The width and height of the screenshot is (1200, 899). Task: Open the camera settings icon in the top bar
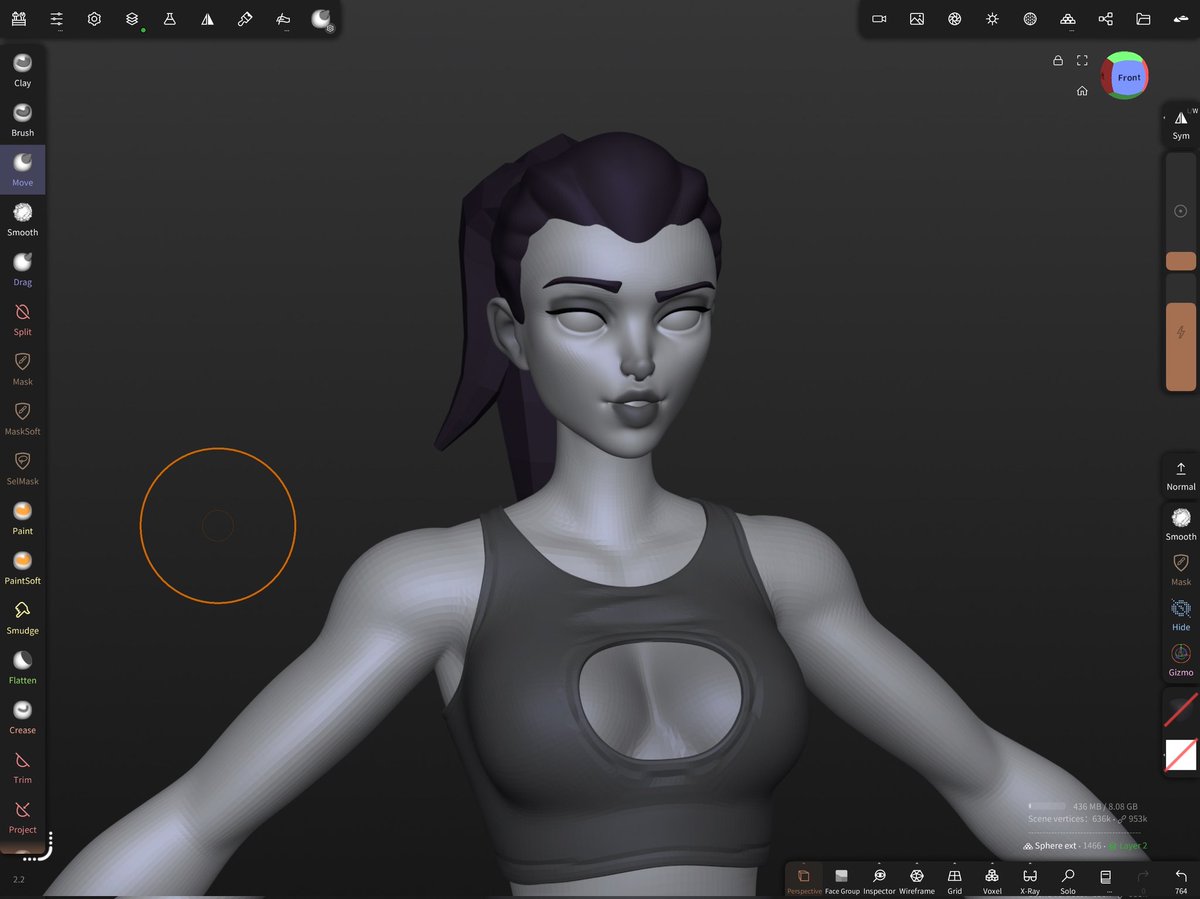(x=878, y=18)
